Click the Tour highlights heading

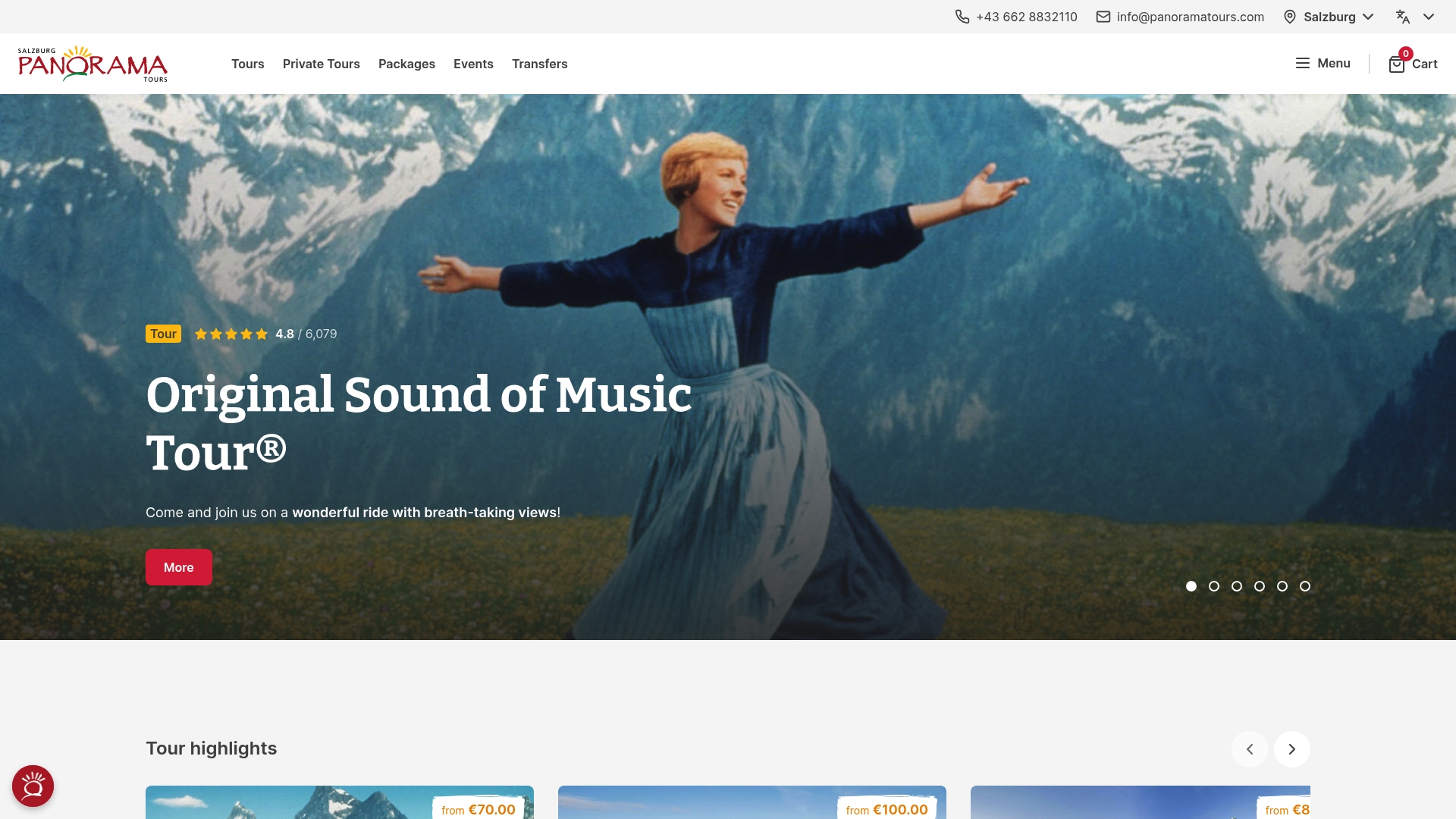(x=212, y=748)
